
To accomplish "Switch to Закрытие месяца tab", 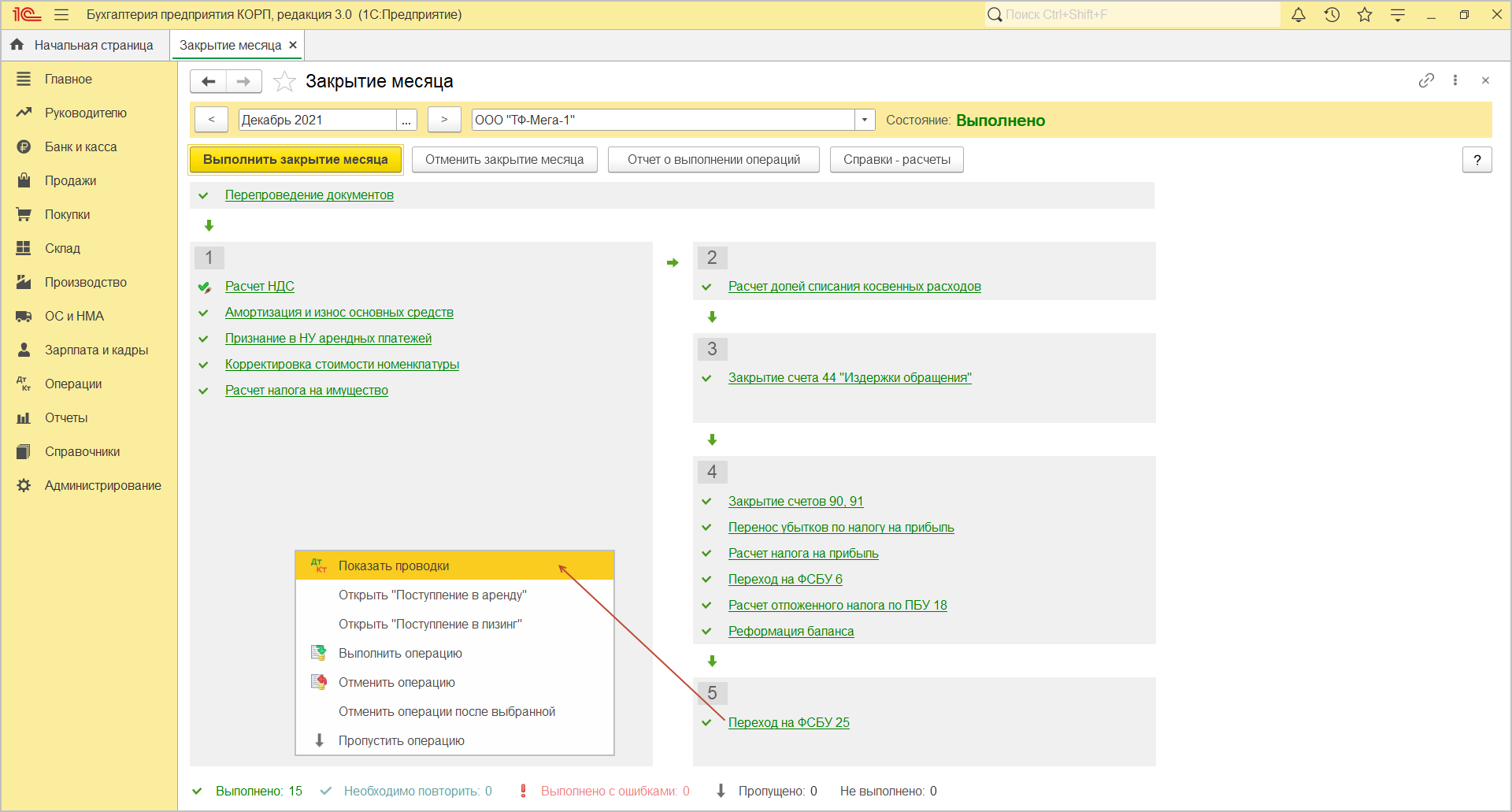I will click(x=230, y=45).
